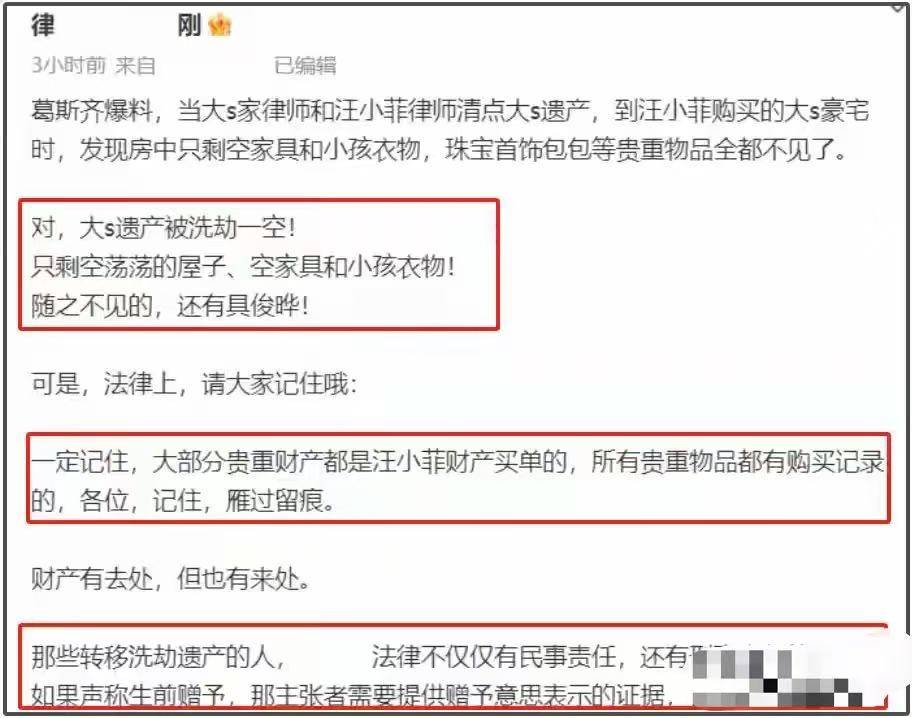912x718 pixels.
Task: Click the line starting 时，发现房中只剩空家具
Action: point(439,150)
